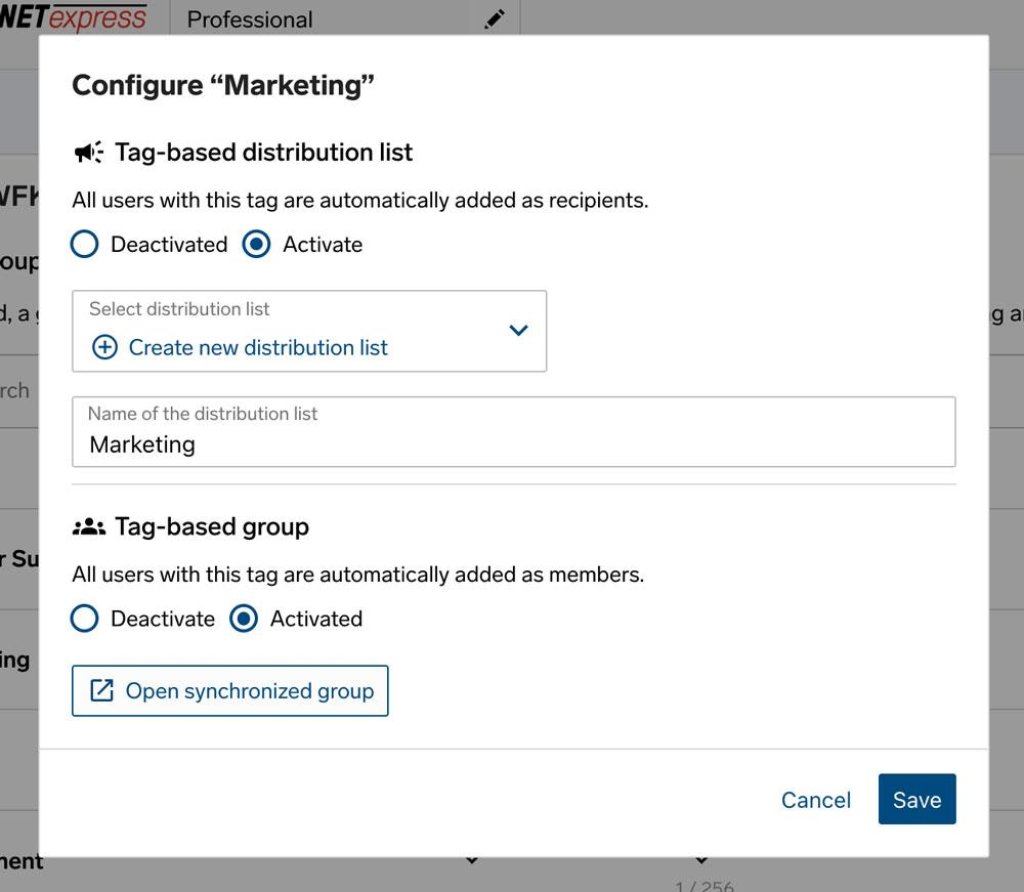Screen dimensions: 1024x892
Task: Select the Deactivated radio for distribution list
Action: [x=85, y=244]
